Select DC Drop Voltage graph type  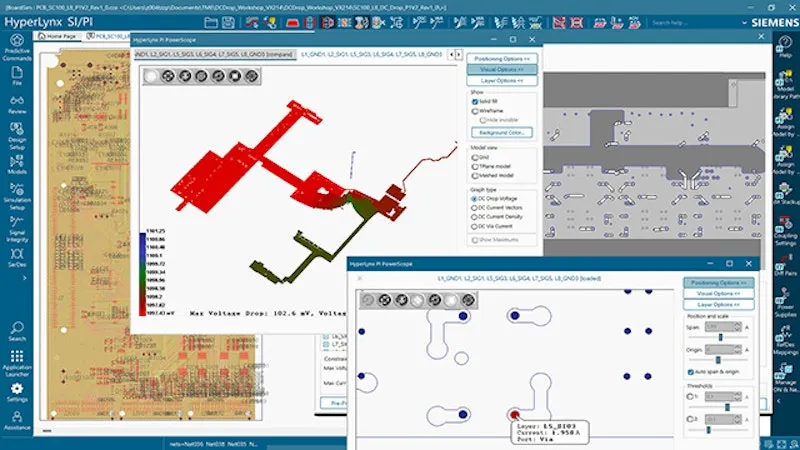474,198
